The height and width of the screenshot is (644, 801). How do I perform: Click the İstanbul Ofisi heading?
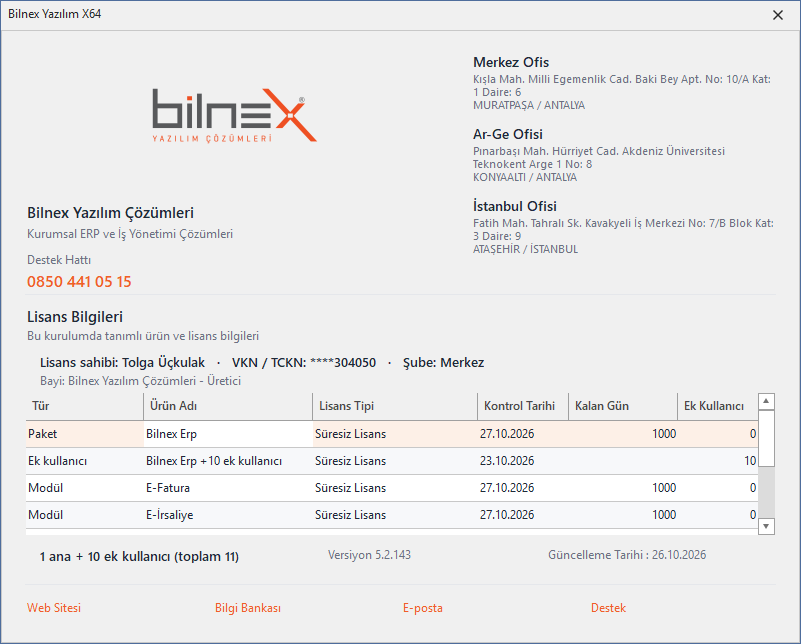(514, 206)
